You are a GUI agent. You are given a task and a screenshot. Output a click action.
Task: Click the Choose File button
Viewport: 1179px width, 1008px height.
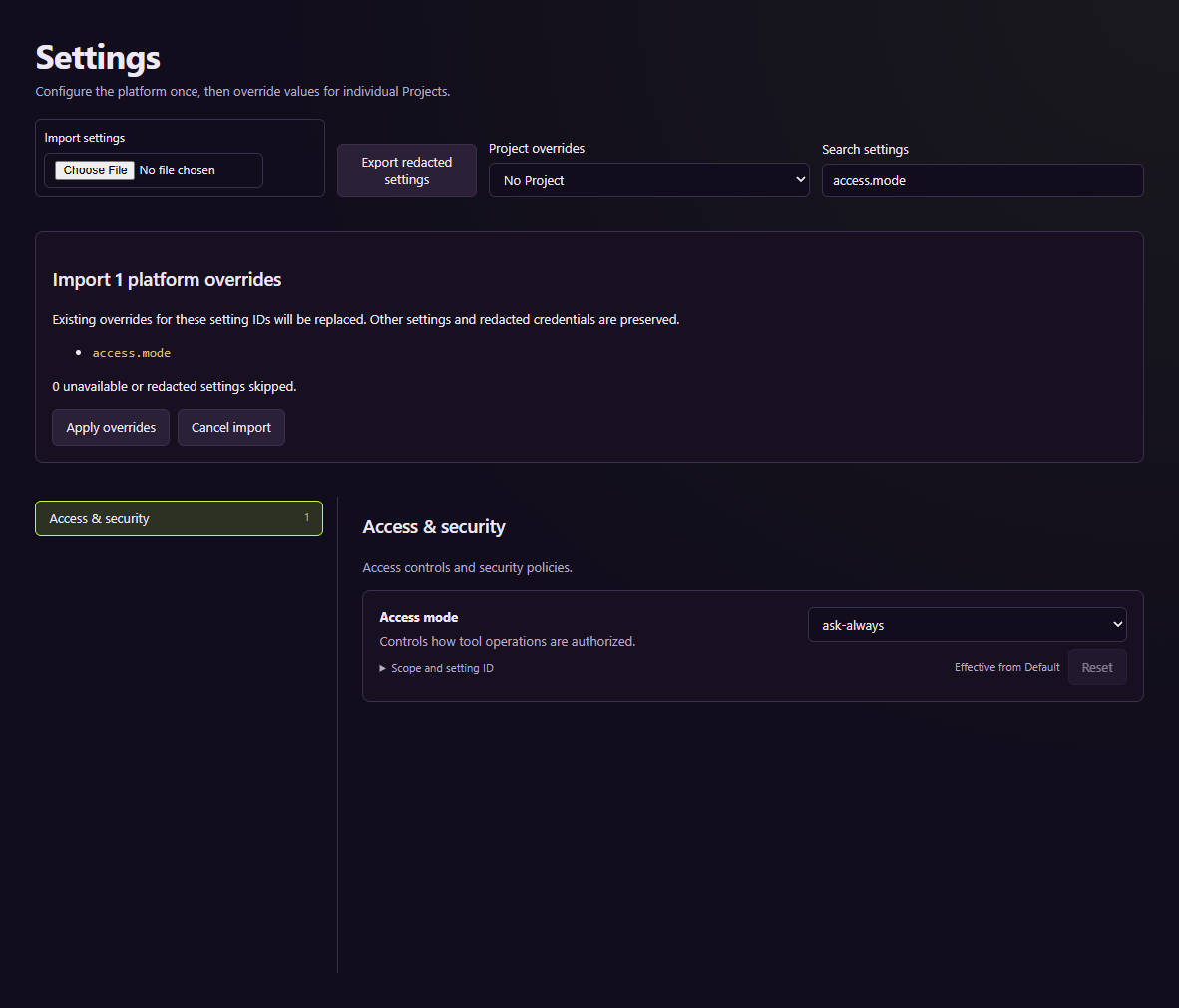click(x=95, y=170)
